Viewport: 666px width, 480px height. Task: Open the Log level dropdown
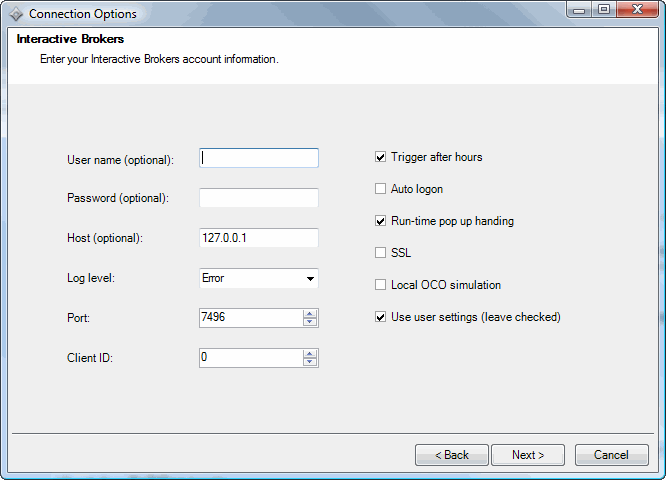[x=259, y=278]
